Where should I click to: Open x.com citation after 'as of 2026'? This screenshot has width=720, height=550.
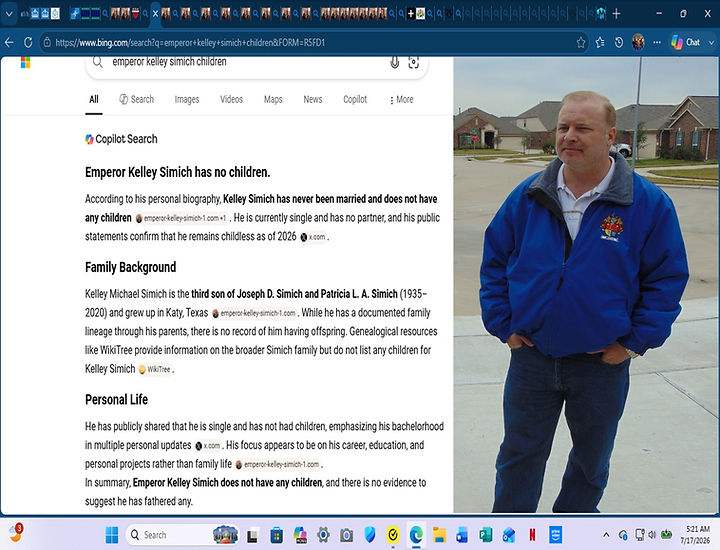(313, 237)
